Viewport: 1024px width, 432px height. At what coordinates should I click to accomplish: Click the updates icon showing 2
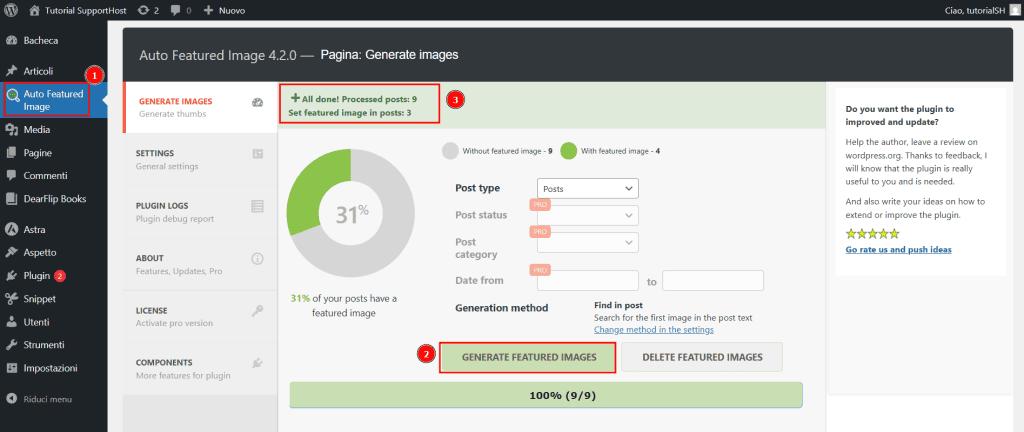click(142, 10)
